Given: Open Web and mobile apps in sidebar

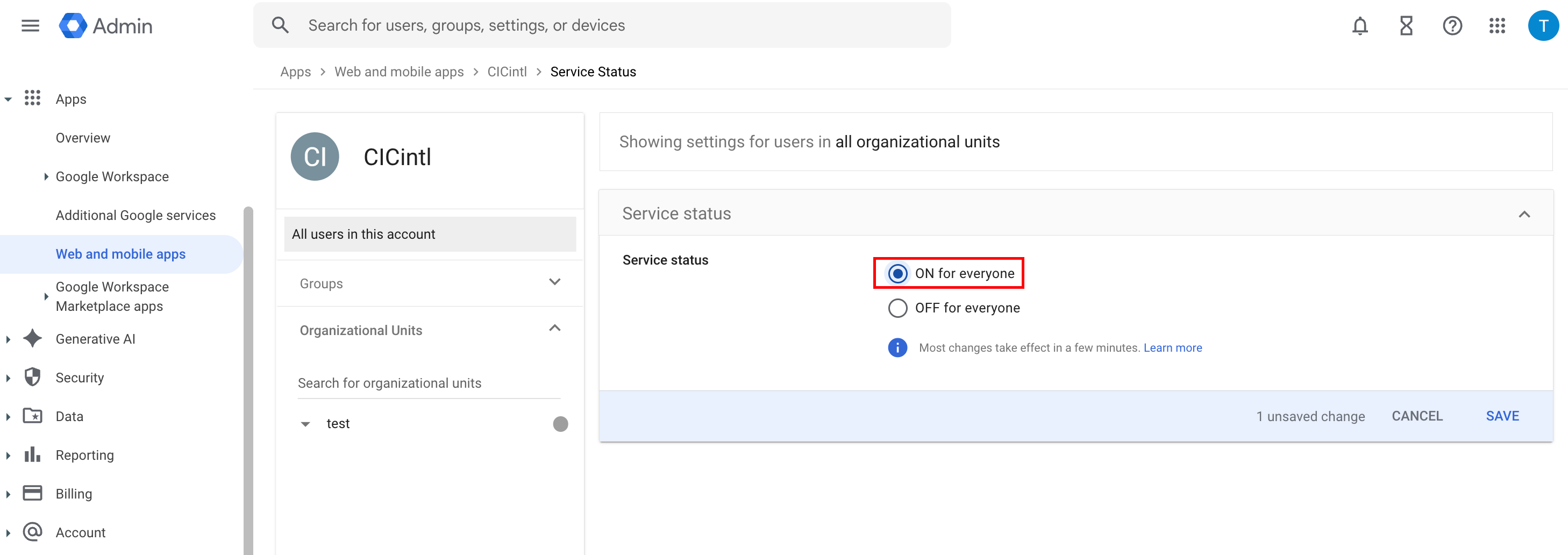Looking at the screenshot, I should tap(120, 254).
